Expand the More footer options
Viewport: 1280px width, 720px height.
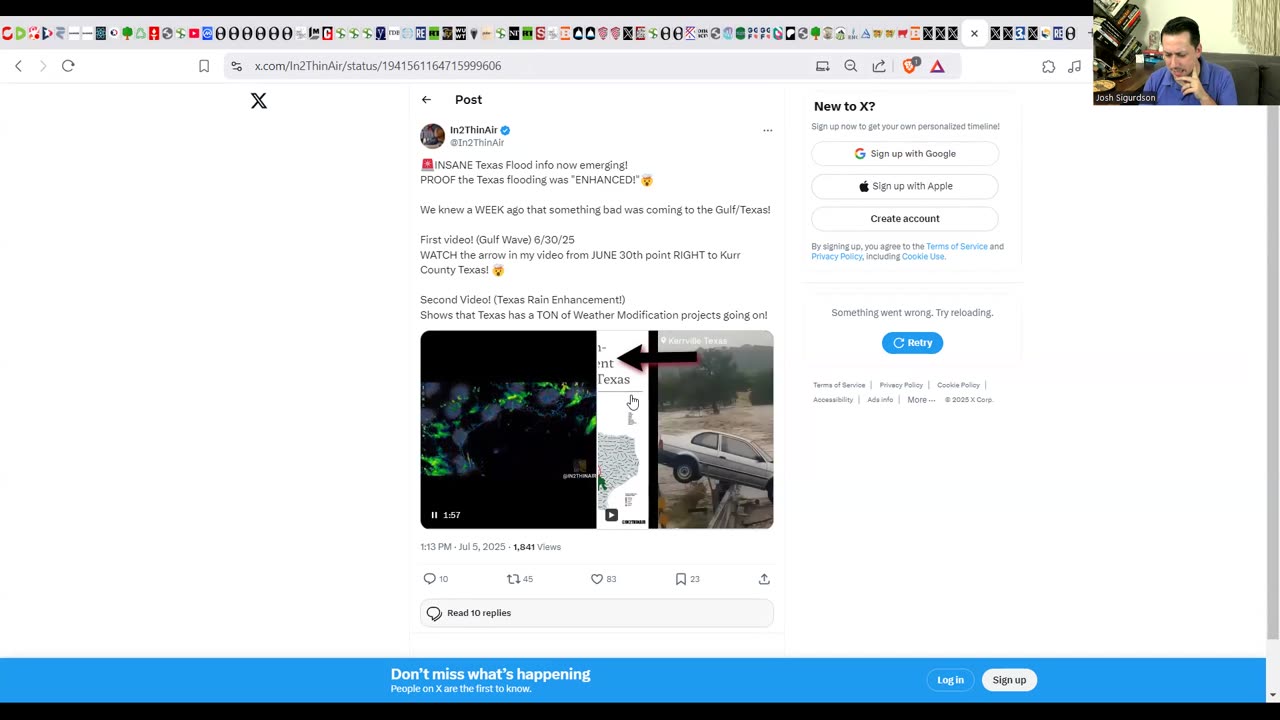921,400
